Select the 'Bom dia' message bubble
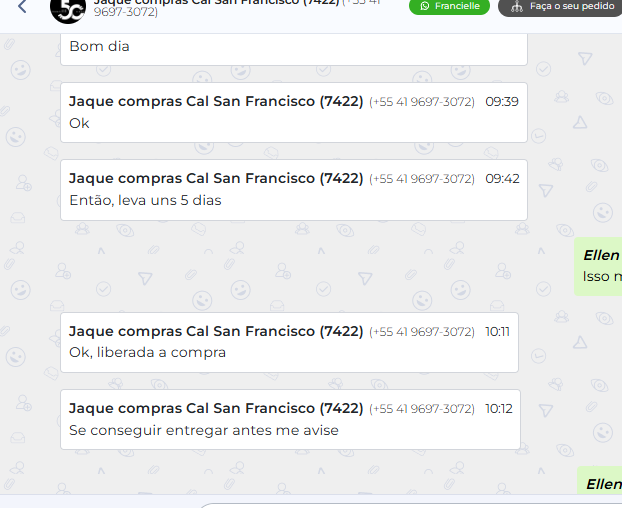The height and width of the screenshot is (508, 622). pyautogui.click(x=293, y=47)
